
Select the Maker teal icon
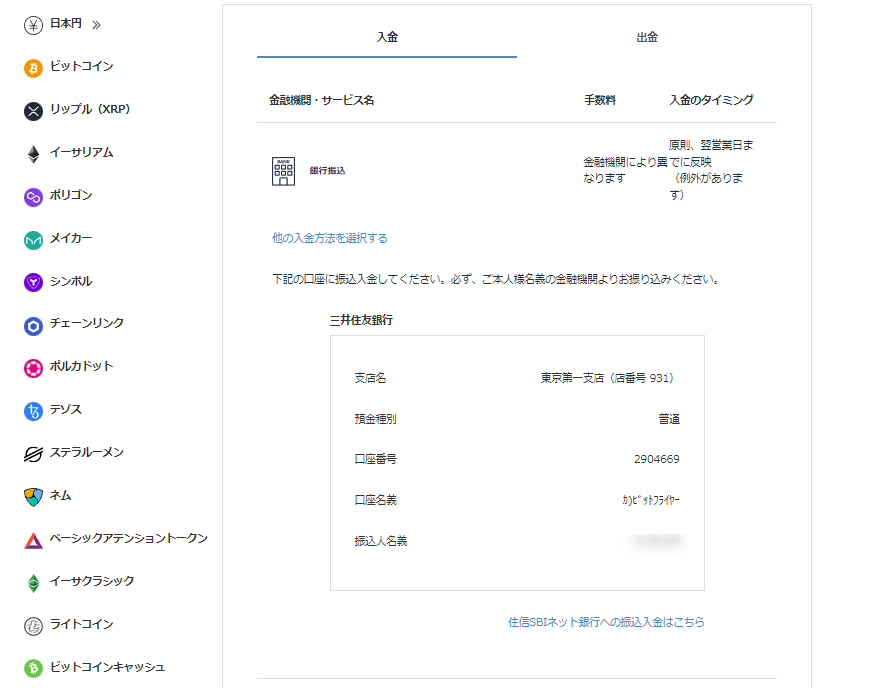33,240
